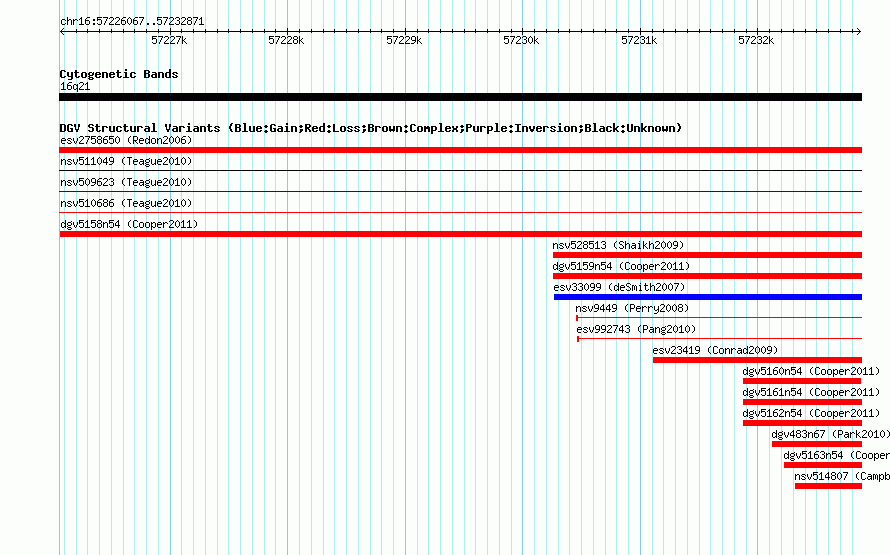
Task: Click the black line of nsv511049
Action: 460,170
